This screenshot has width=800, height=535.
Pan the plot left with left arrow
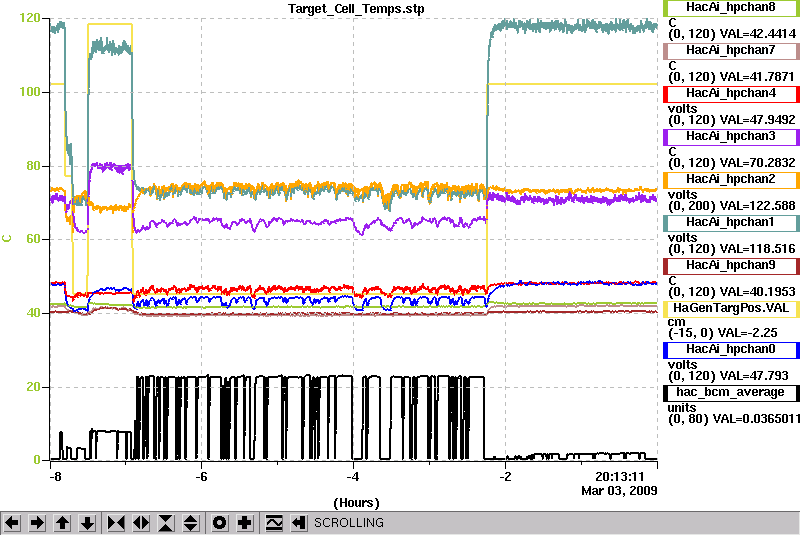12,523
